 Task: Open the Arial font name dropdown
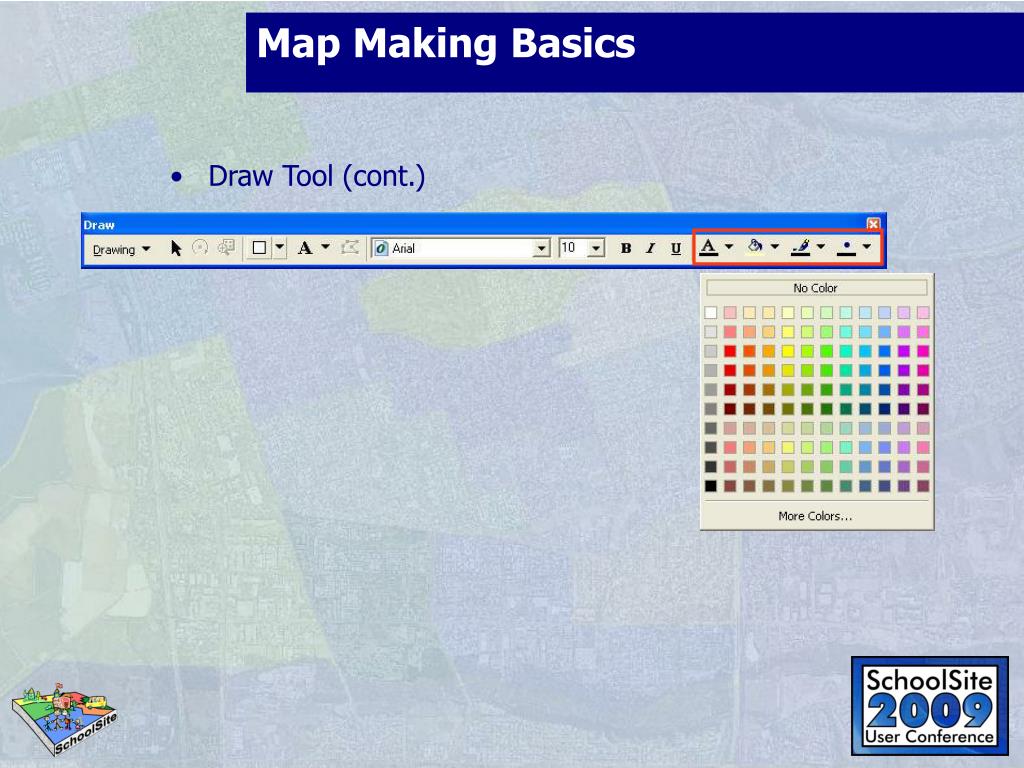coord(541,249)
